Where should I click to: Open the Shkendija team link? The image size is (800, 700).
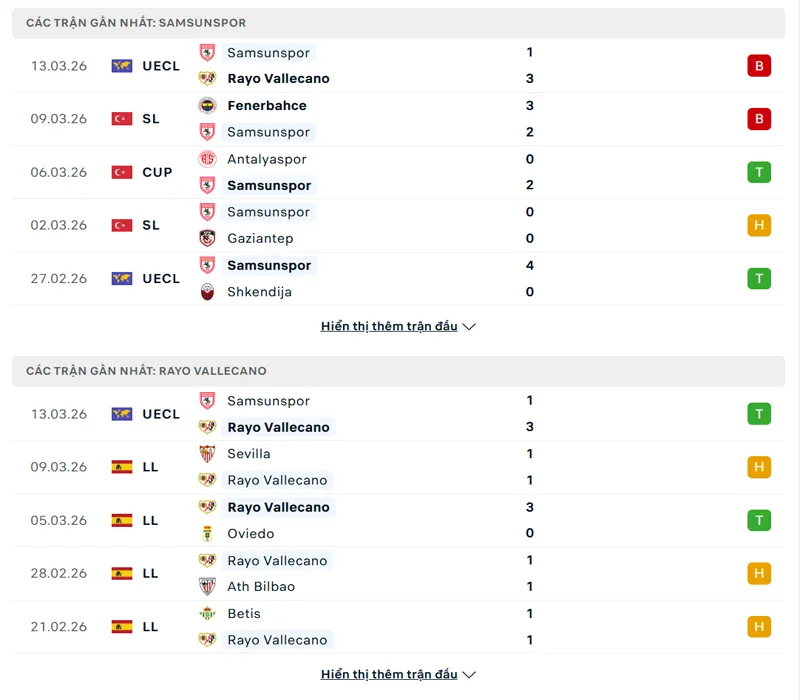(x=259, y=292)
